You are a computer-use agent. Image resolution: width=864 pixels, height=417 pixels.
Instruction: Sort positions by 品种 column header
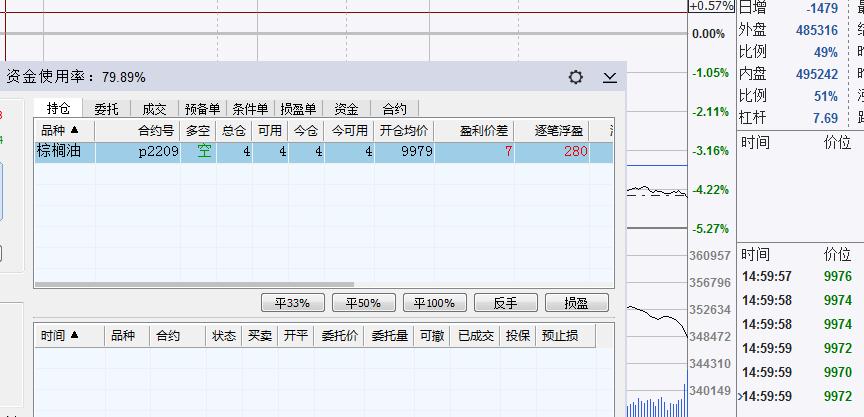64,131
